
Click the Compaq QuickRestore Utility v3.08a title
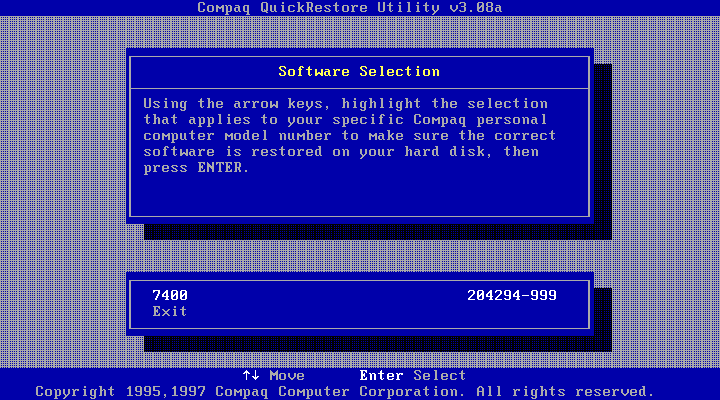pyautogui.click(x=350, y=8)
